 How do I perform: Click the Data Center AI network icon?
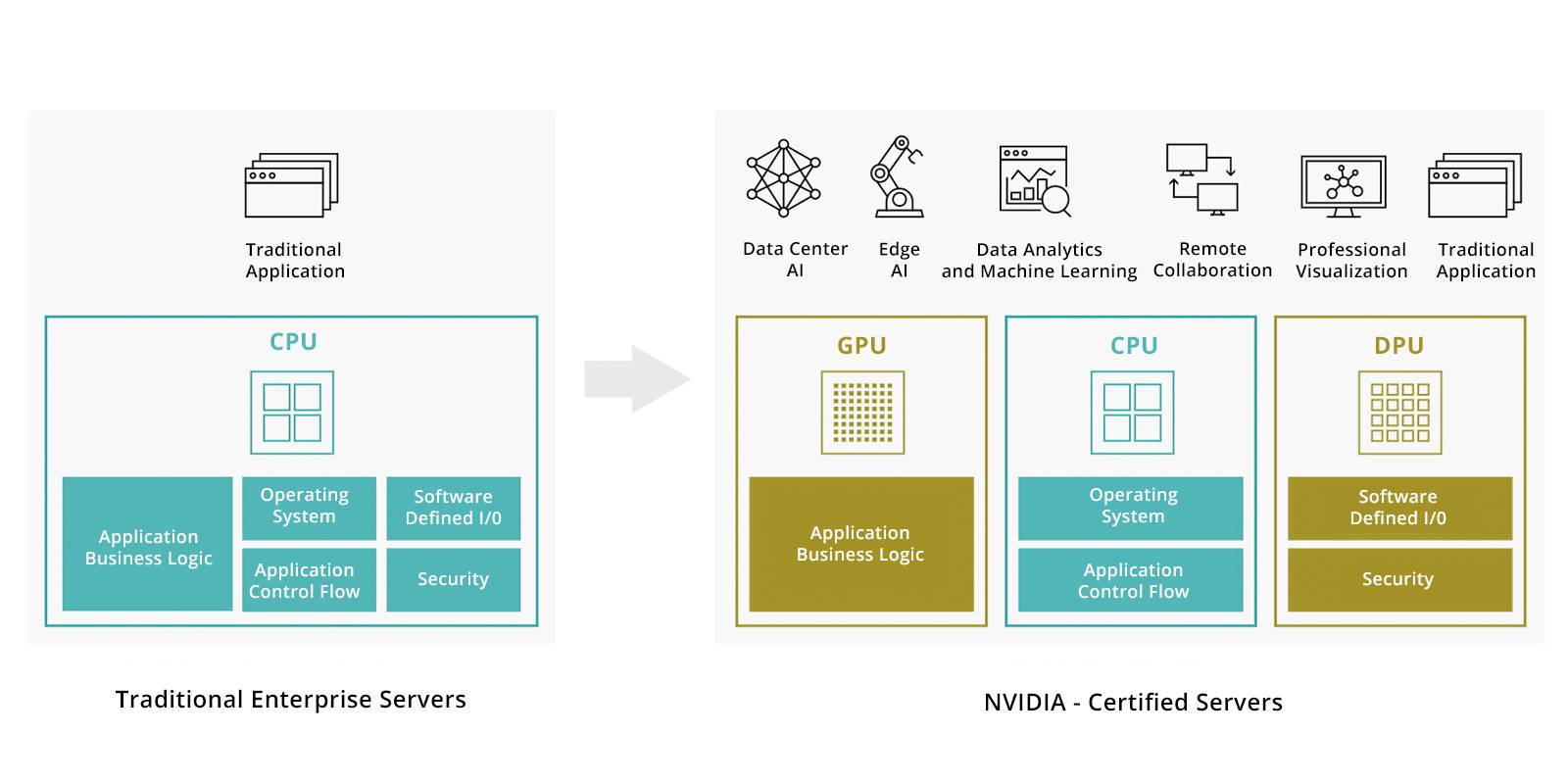point(783,177)
